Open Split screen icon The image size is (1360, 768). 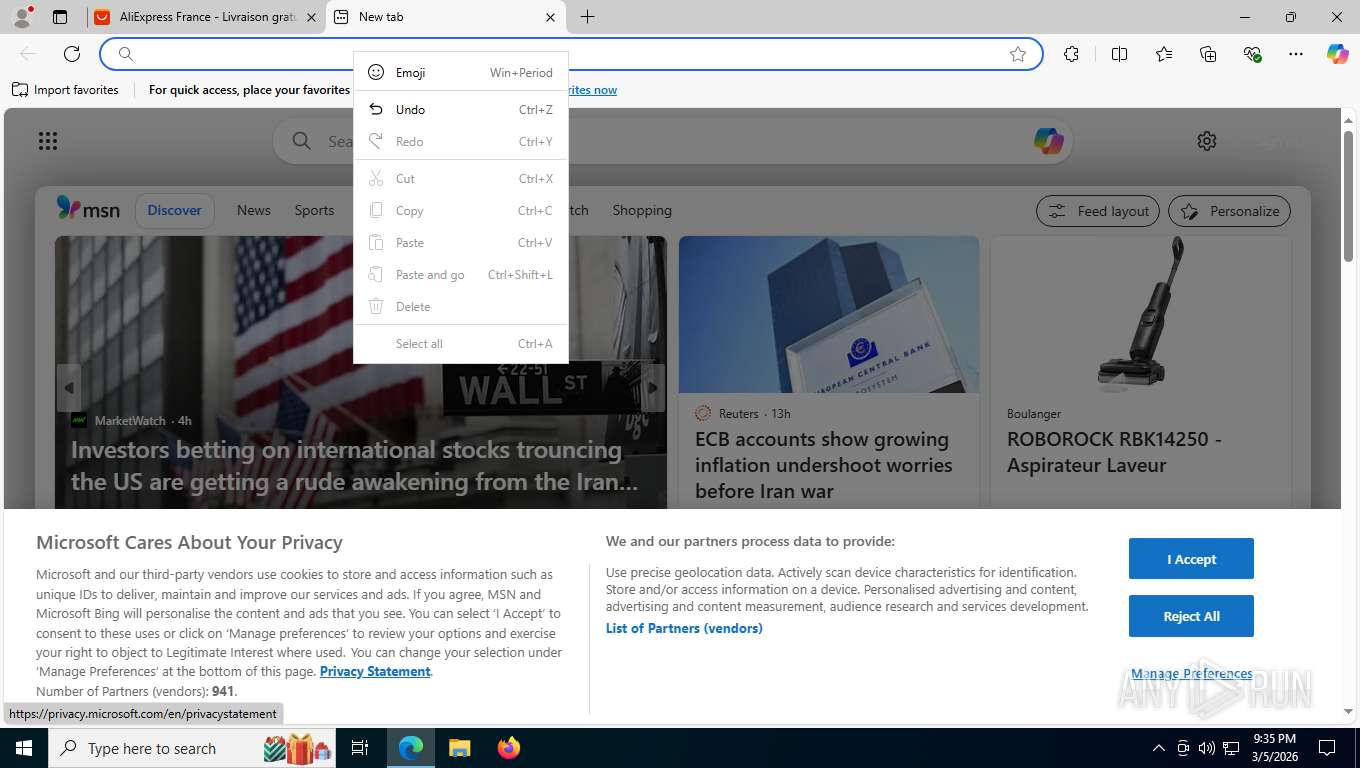coord(1119,54)
